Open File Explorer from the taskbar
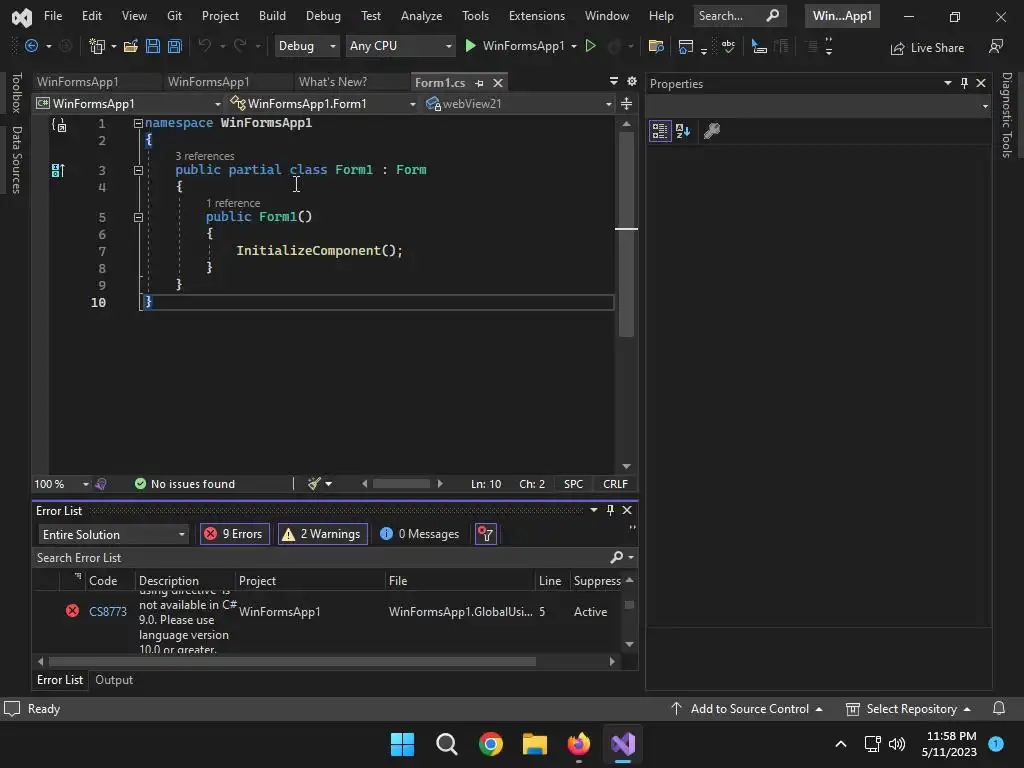1024x768 pixels. [534, 744]
